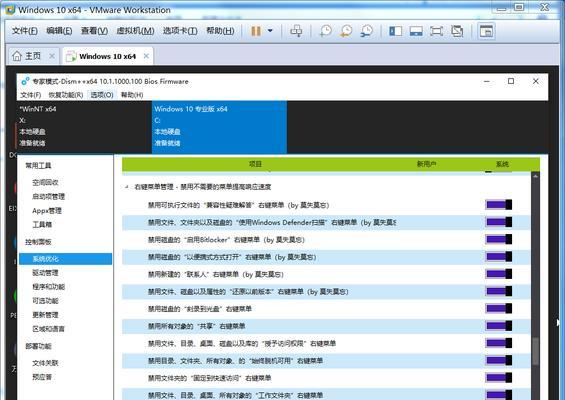The image size is (565, 400).
Task: Toggle 兼容性疑难解答 right-click menu switch
Action: (499, 205)
